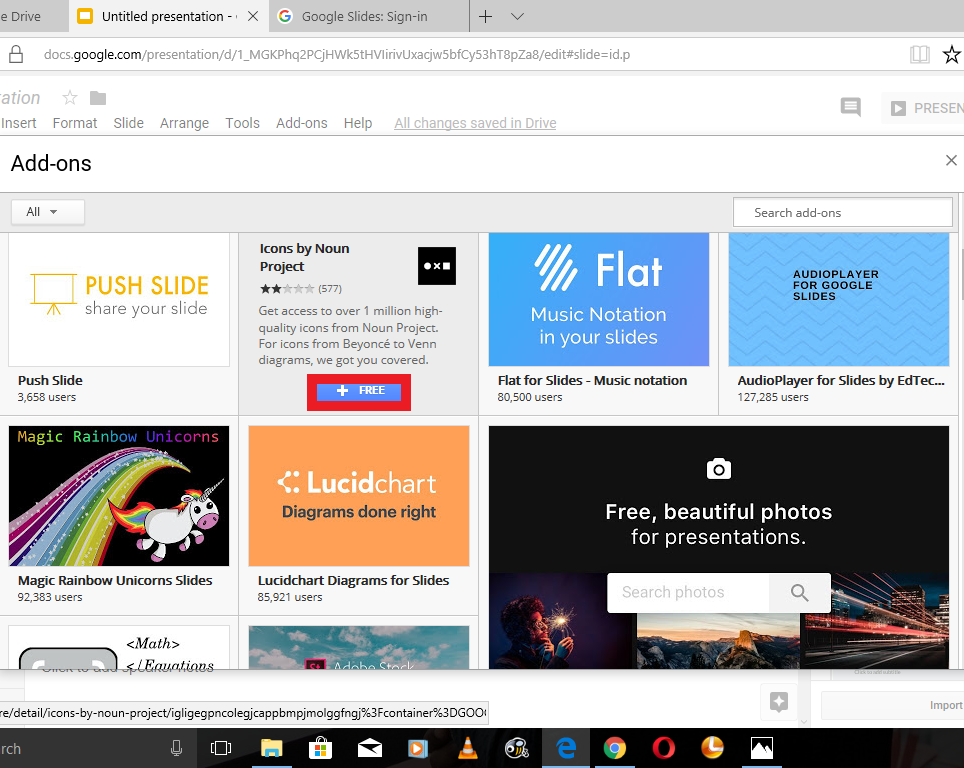Click All changes saved in Drive link

475,123
